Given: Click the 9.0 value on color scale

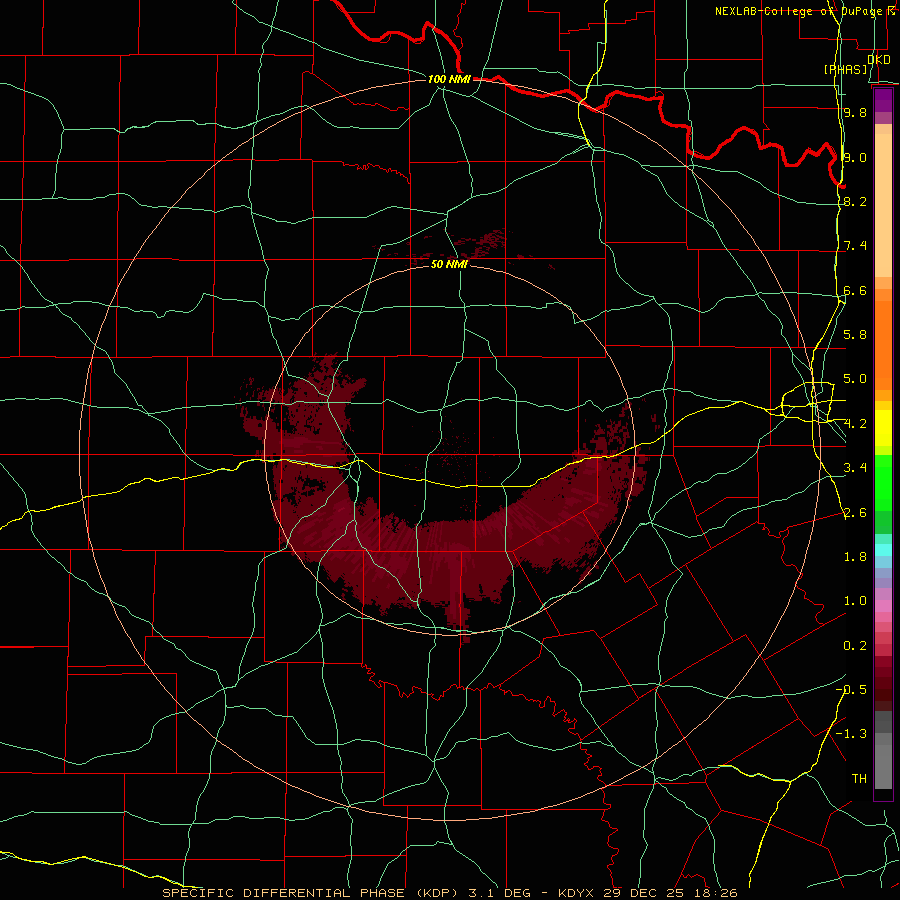Looking at the screenshot, I should [855, 157].
